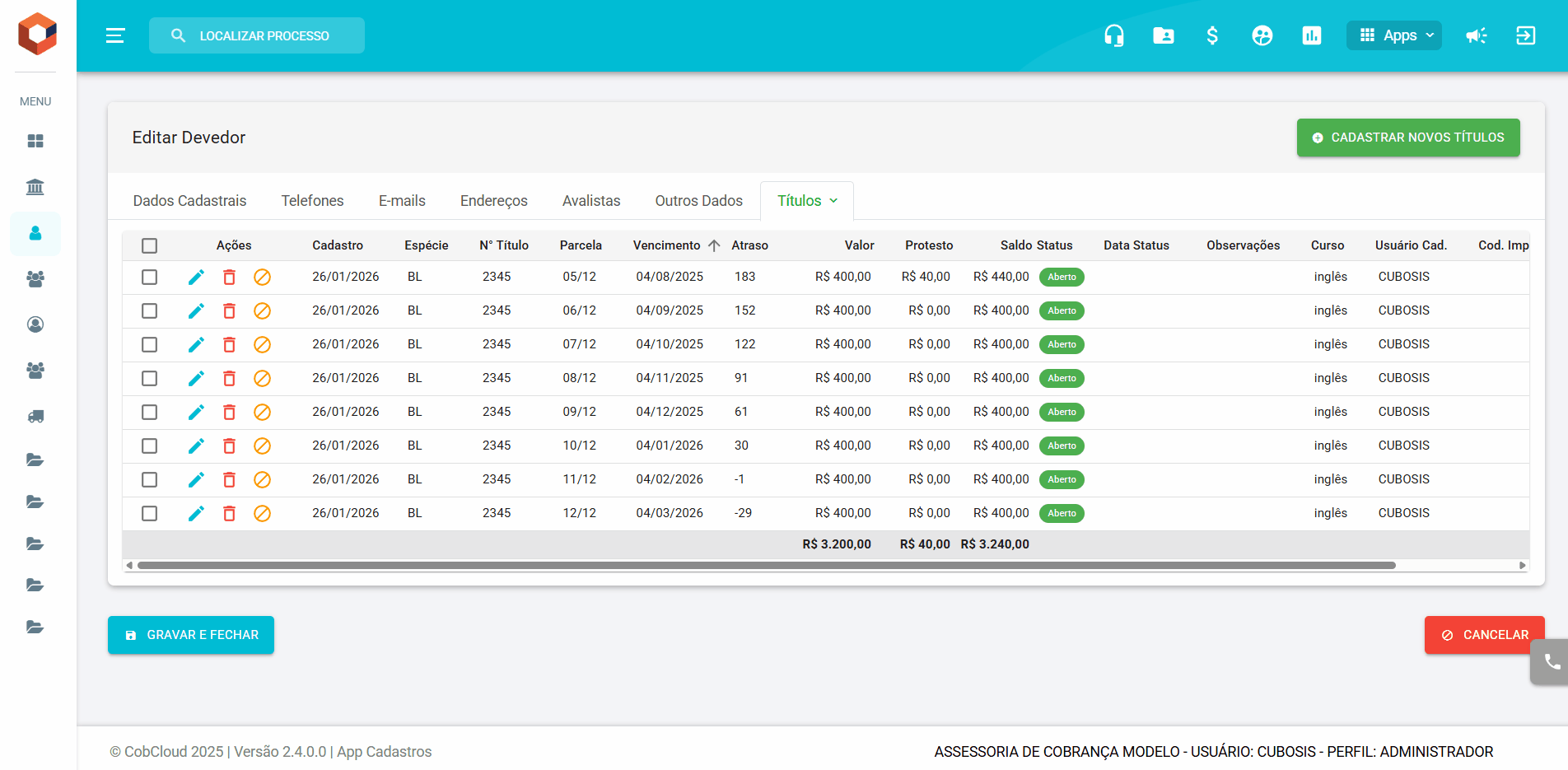
Task: Check the select-all checkbox in table header
Action: coord(149,245)
